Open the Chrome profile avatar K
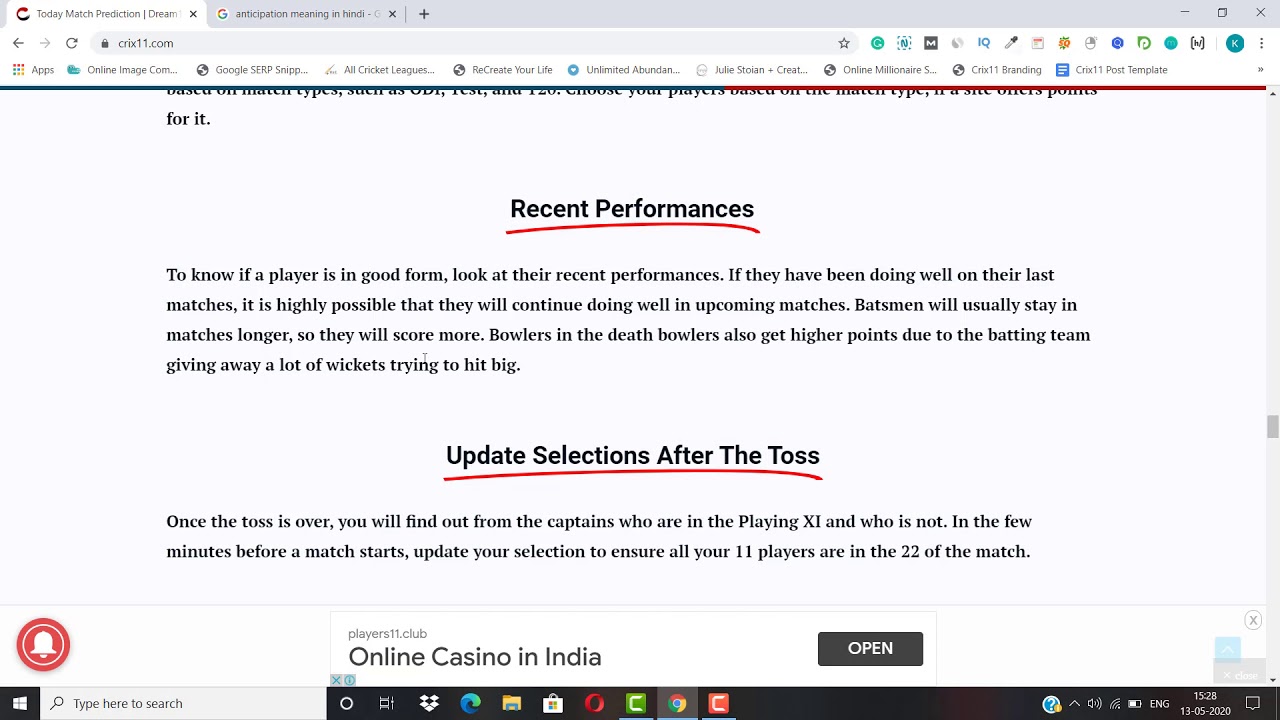This screenshot has width=1280, height=720. pyautogui.click(x=1235, y=43)
